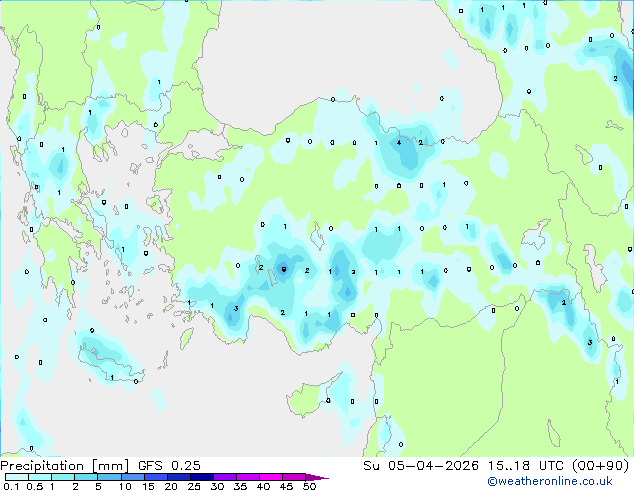Click the legend tick label '0.5'
This screenshot has width=634, height=490.
coord(35,486)
